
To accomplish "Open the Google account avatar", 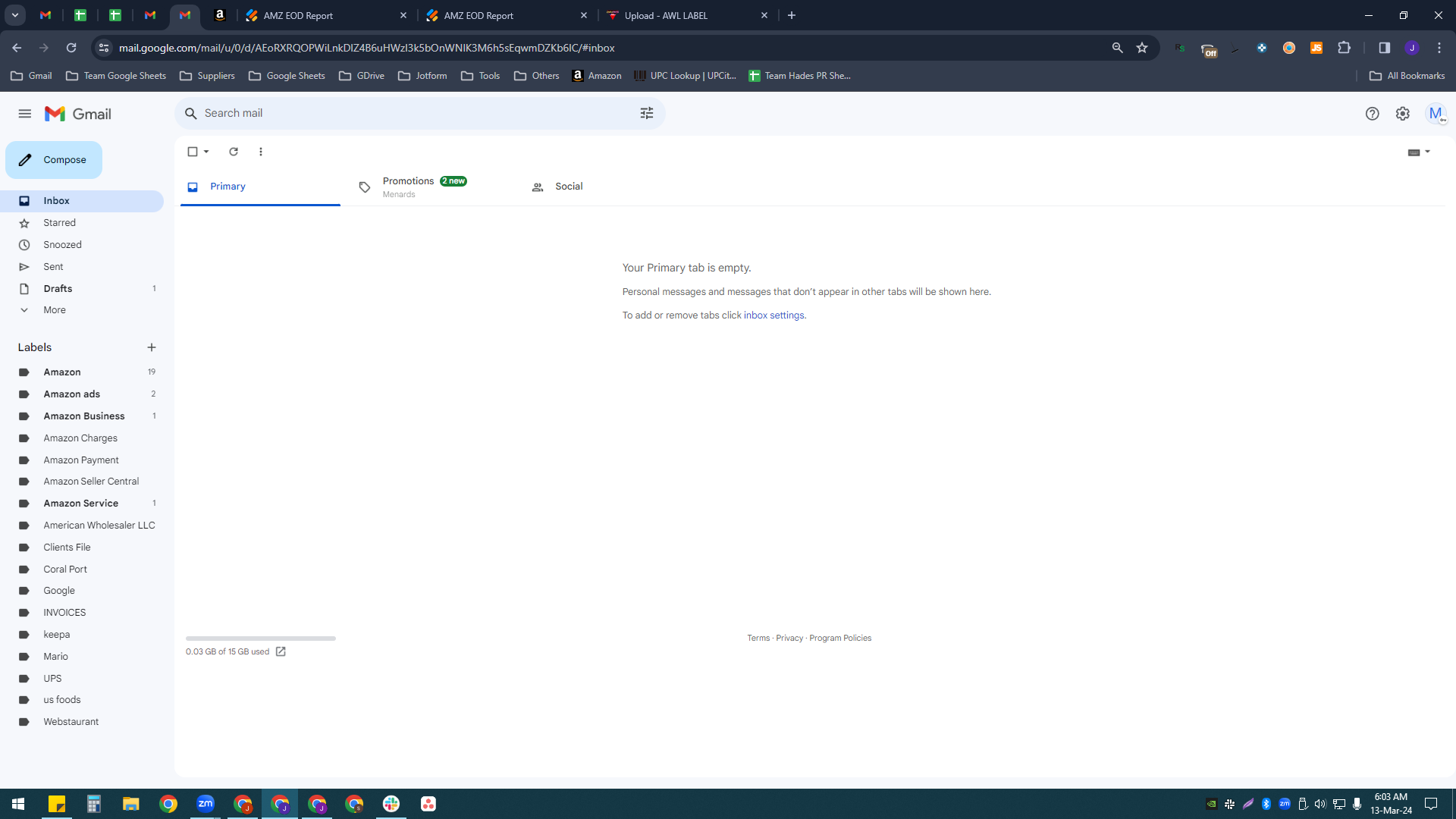I will (1436, 114).
